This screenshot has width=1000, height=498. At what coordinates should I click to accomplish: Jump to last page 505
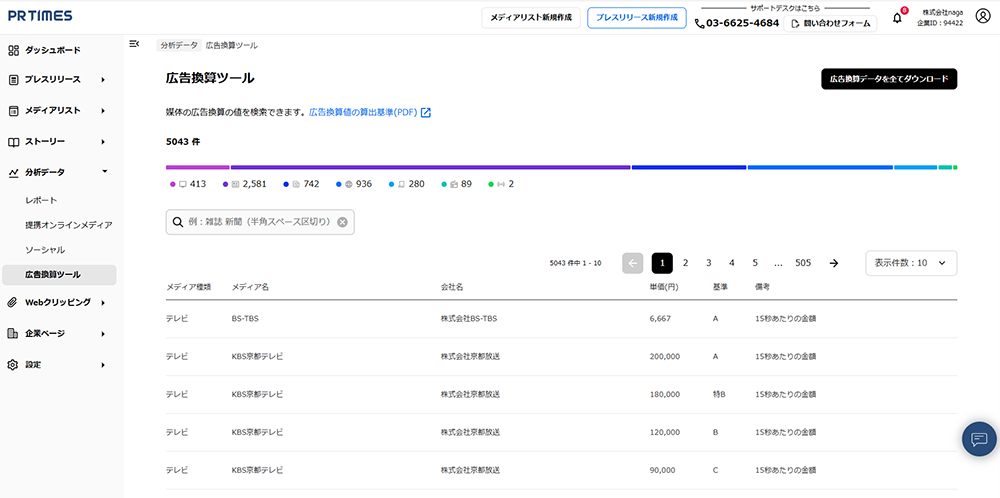(x=803, y=263)
